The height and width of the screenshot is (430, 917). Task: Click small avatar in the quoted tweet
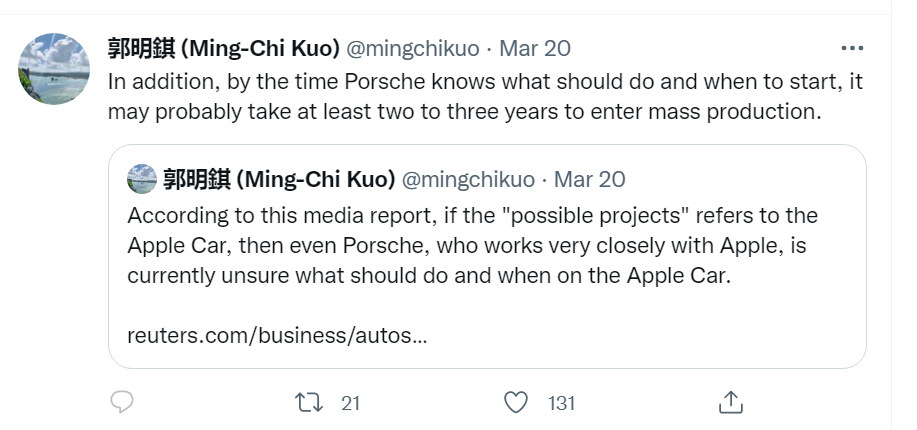[x=141, y=180]
